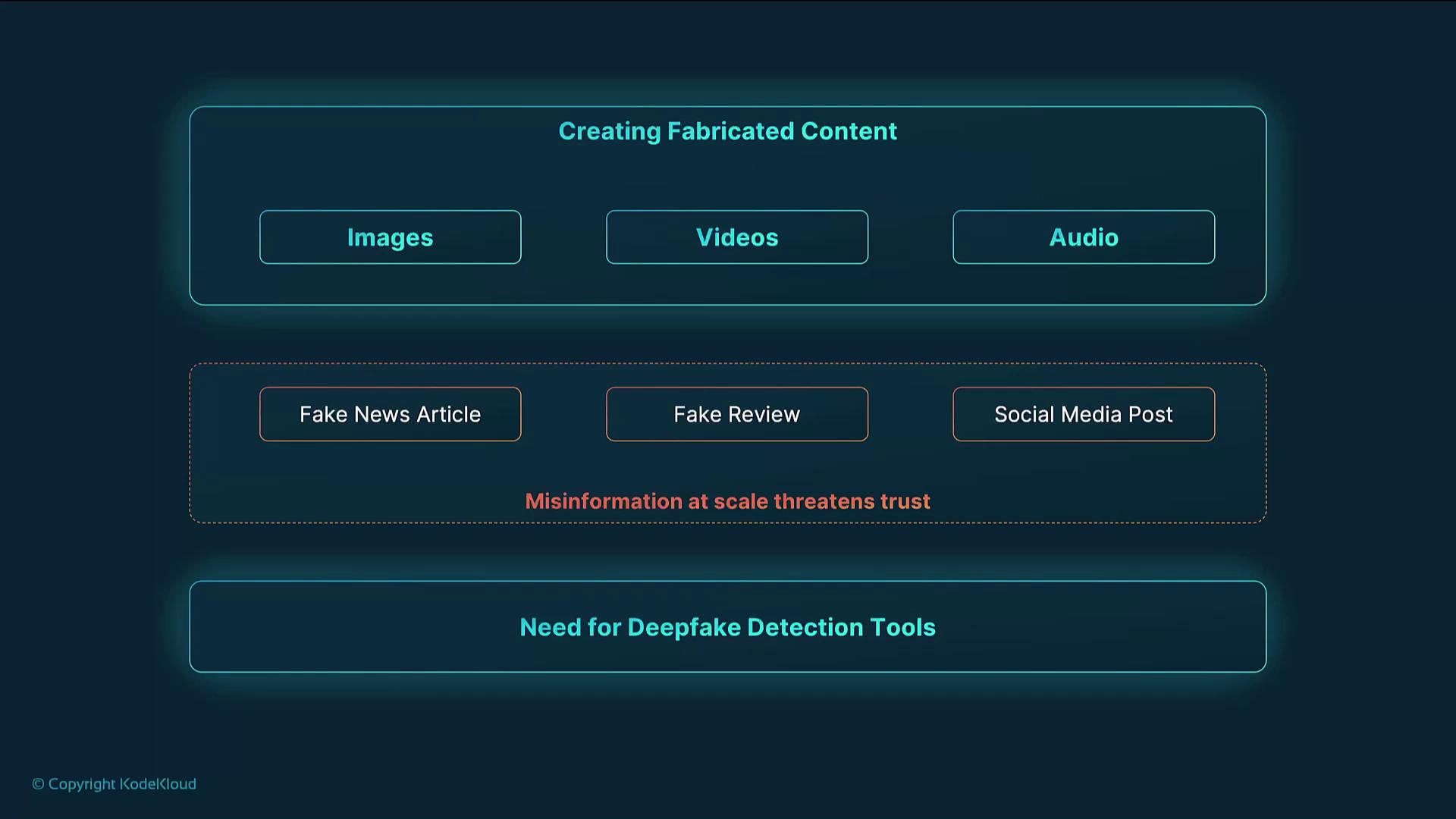This screenshot has width=1456, height=819.
Task: Click the word Detection in the bottom banner
Action: pyautogui.click(x=805, y=628)
